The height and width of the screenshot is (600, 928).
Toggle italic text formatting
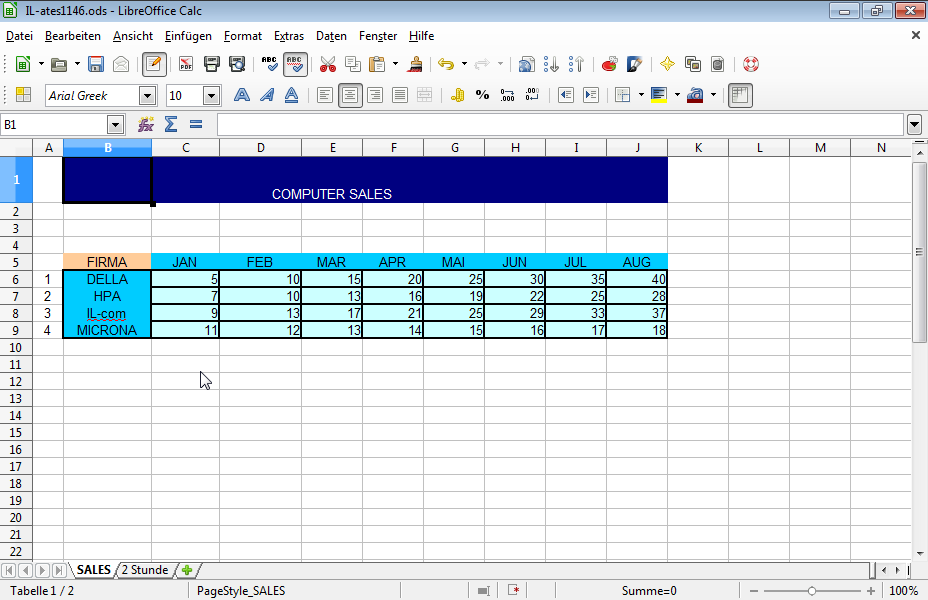(x=267, y=95)
